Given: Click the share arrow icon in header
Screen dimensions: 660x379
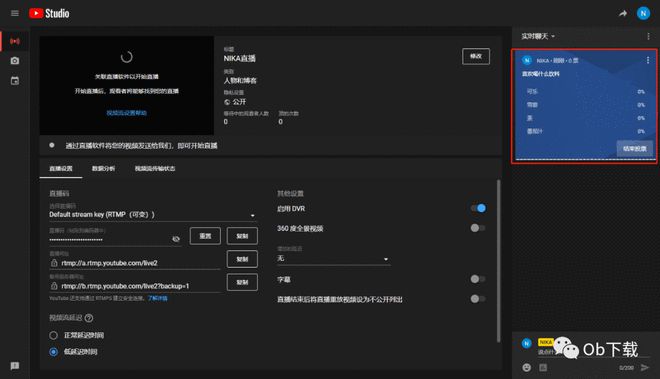Looking at the screenshot, I should coord(623,13).
